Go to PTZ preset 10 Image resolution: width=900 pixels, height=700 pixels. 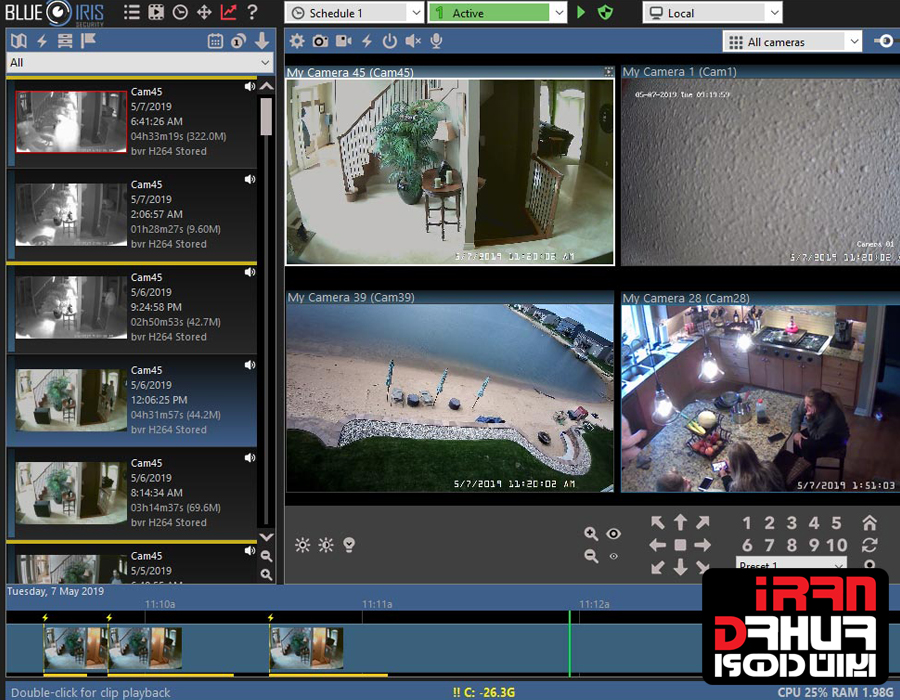pyautogui.click(x=836, y=545)
